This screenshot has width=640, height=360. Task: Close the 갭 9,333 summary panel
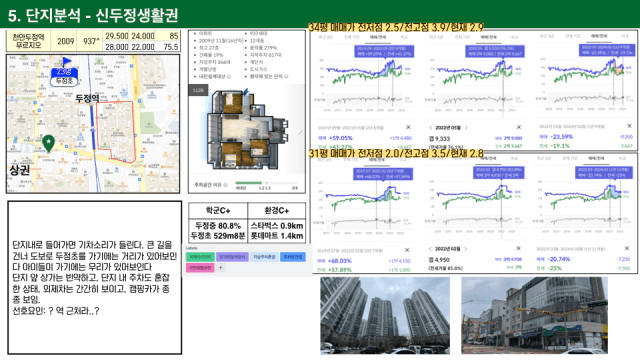(519, 127)
